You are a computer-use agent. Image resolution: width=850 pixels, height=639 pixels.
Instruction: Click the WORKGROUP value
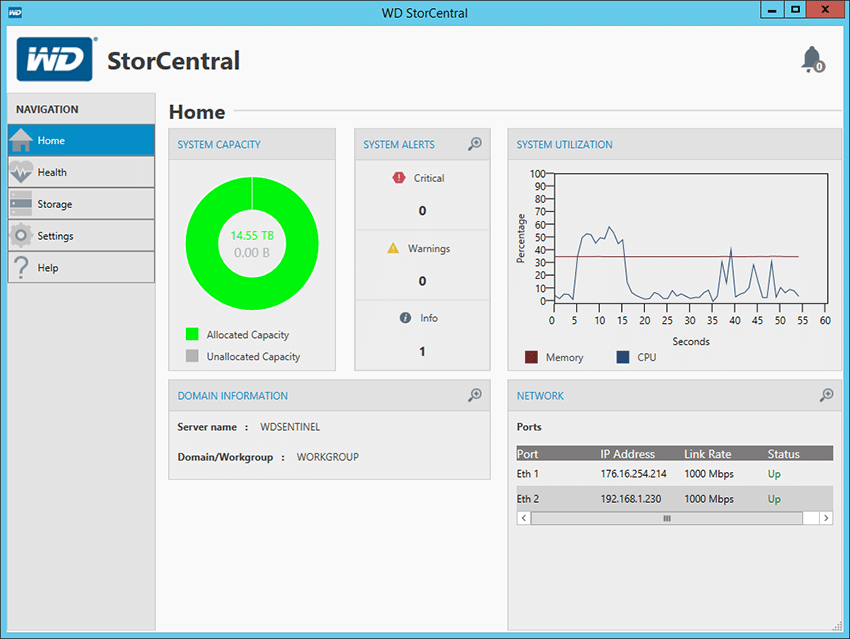[327, 457]
